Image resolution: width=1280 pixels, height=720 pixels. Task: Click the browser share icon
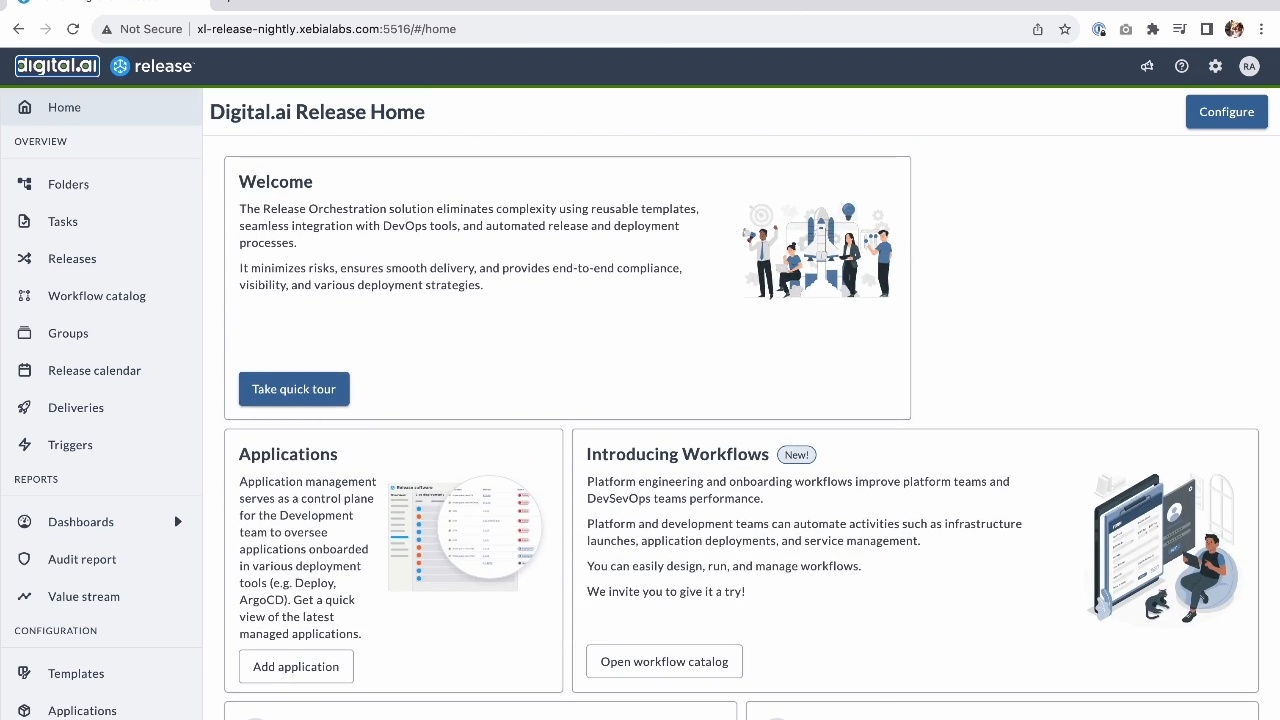(1038, 29)
